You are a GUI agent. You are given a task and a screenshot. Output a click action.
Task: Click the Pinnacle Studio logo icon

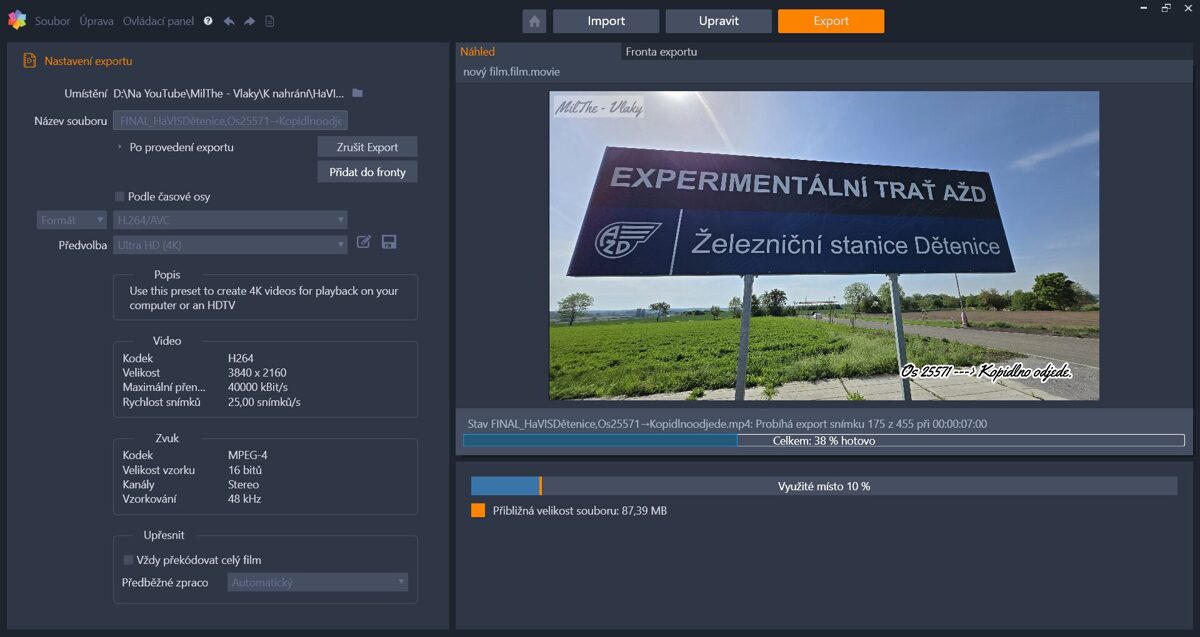pos(16,20)
